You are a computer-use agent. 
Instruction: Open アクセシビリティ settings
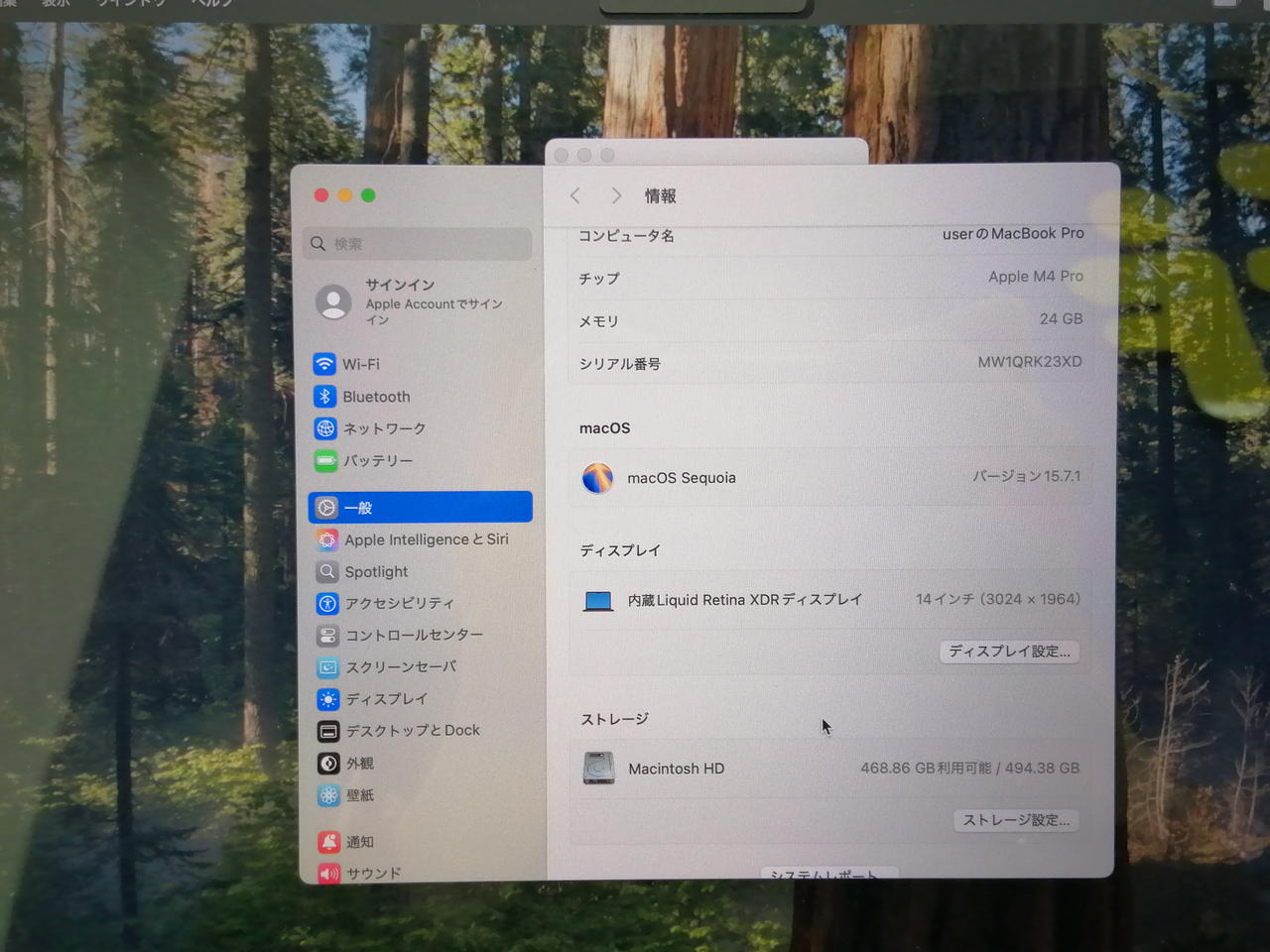pos(399,603)
